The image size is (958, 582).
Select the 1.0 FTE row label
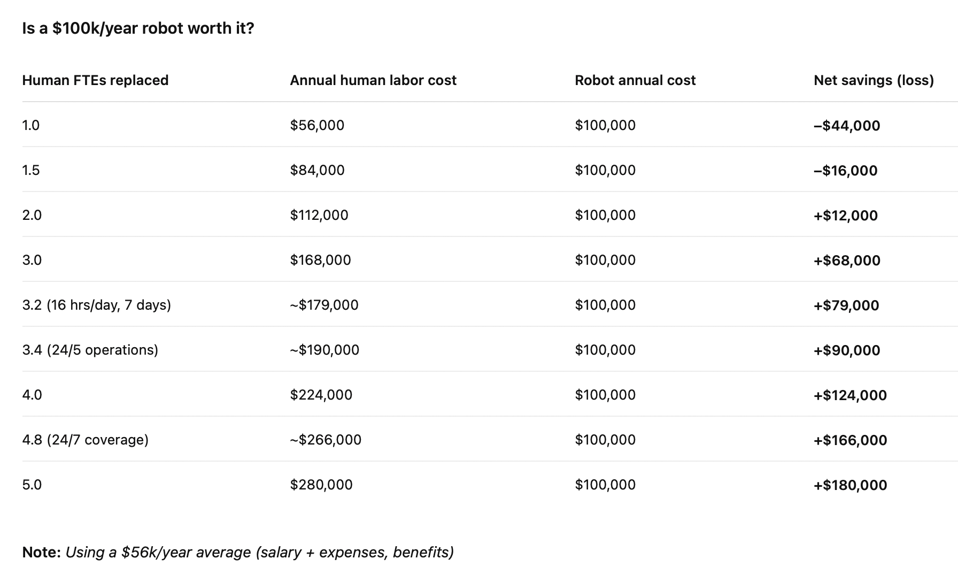(x=31, y=125)
